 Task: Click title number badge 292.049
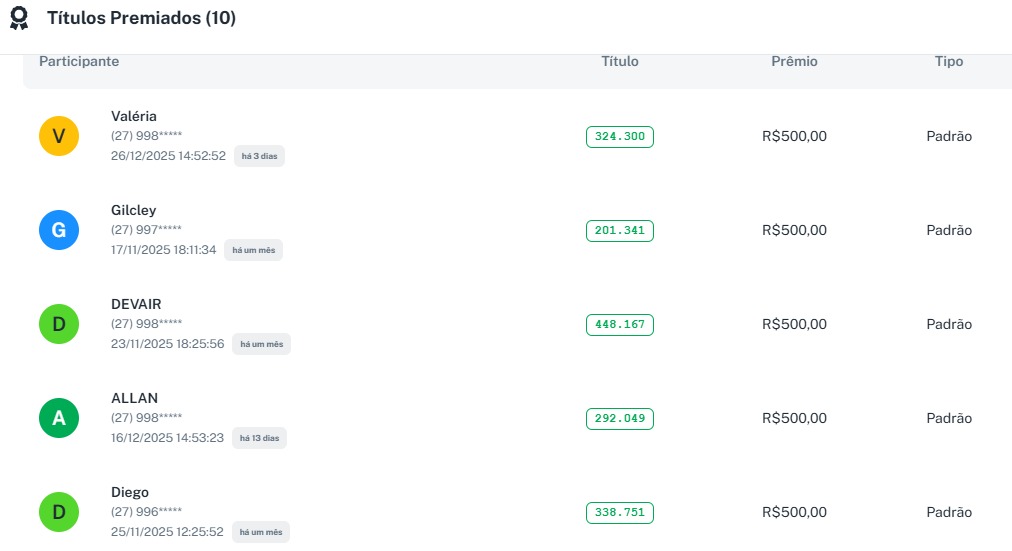tap(619, 419)
